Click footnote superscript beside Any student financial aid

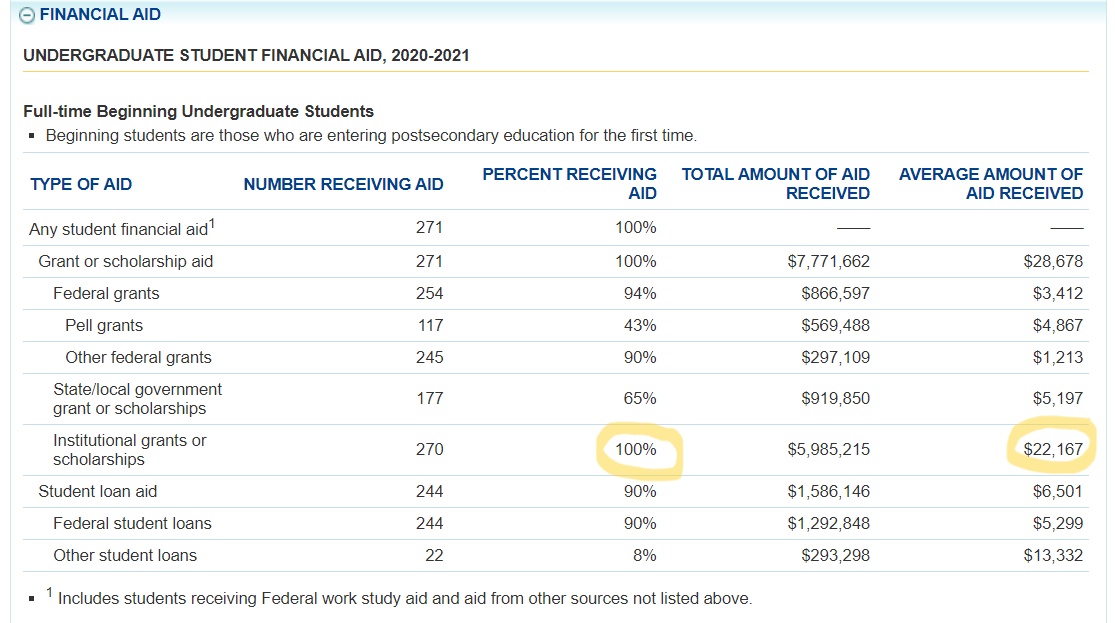[212, 224]
